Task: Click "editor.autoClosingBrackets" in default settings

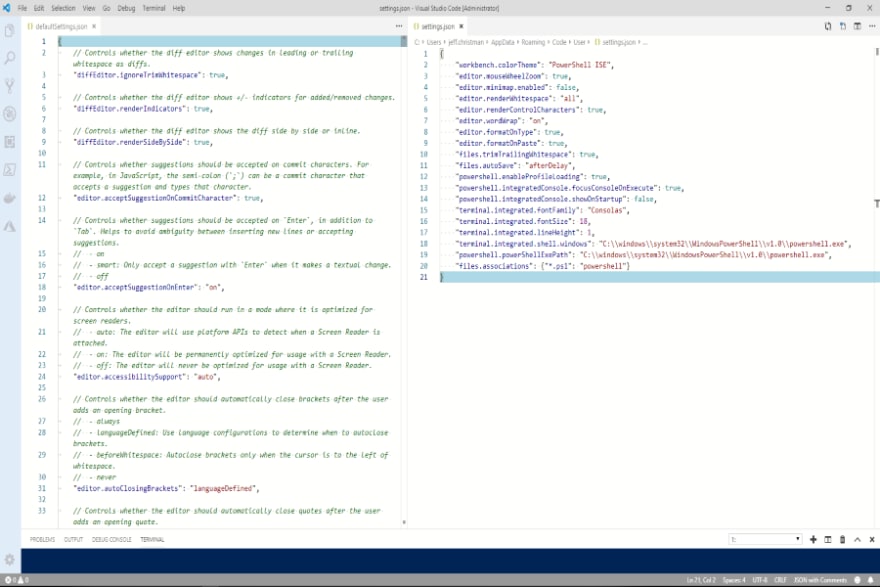Action: (166, 488)
